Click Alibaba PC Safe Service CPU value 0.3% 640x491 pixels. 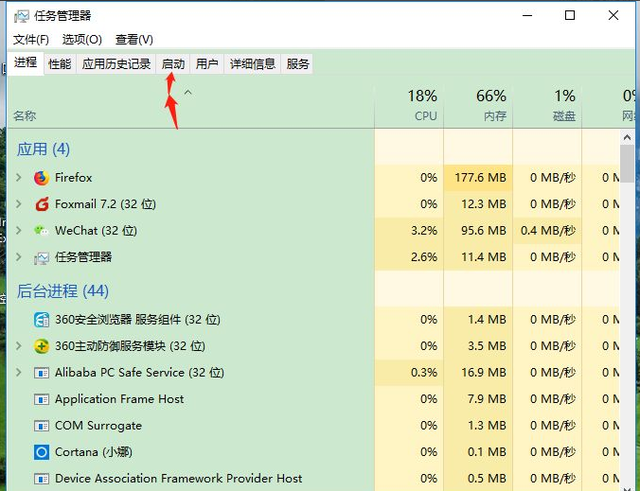pos(424,373)
